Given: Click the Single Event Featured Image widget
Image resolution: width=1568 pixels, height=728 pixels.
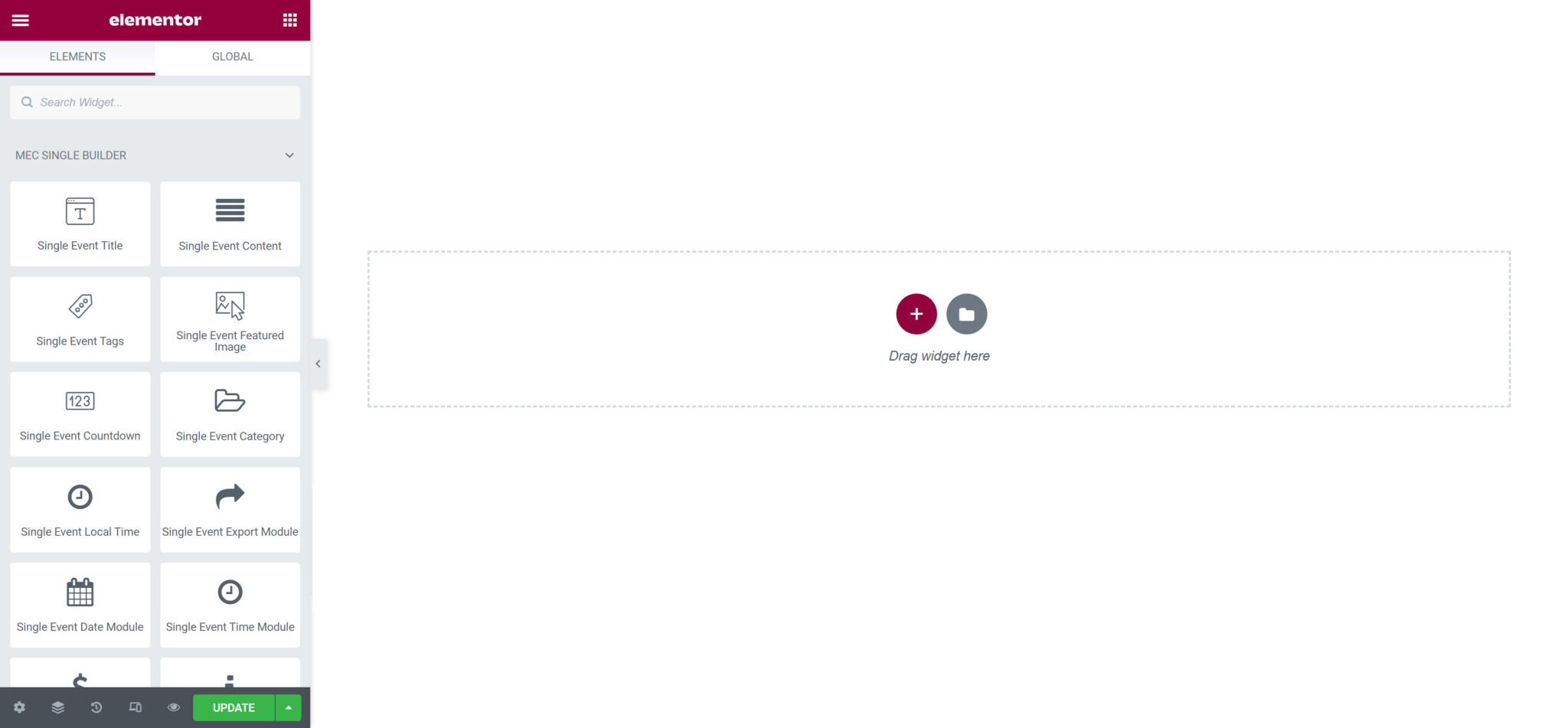Looking at the screenshot, I should tap(230, 319).
